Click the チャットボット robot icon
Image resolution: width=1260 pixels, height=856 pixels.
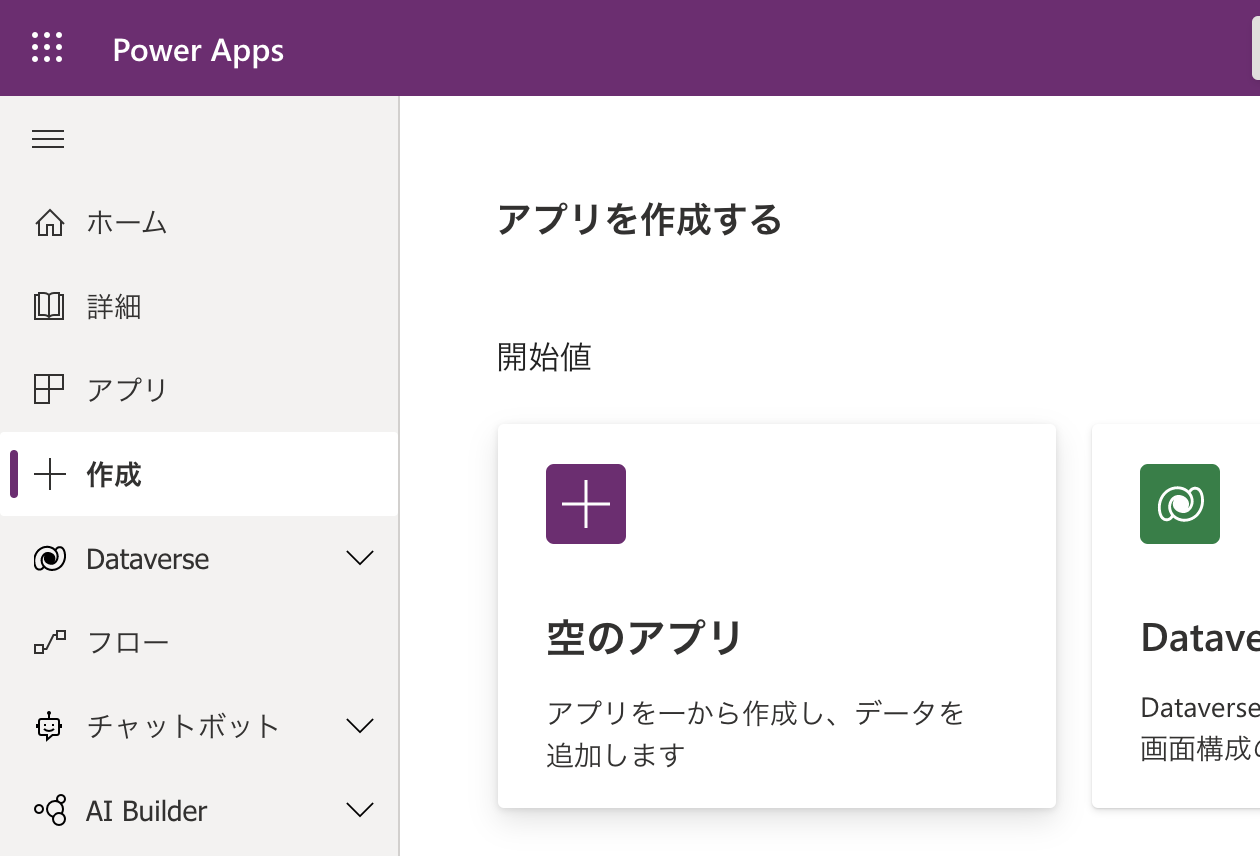pos(49,726)
